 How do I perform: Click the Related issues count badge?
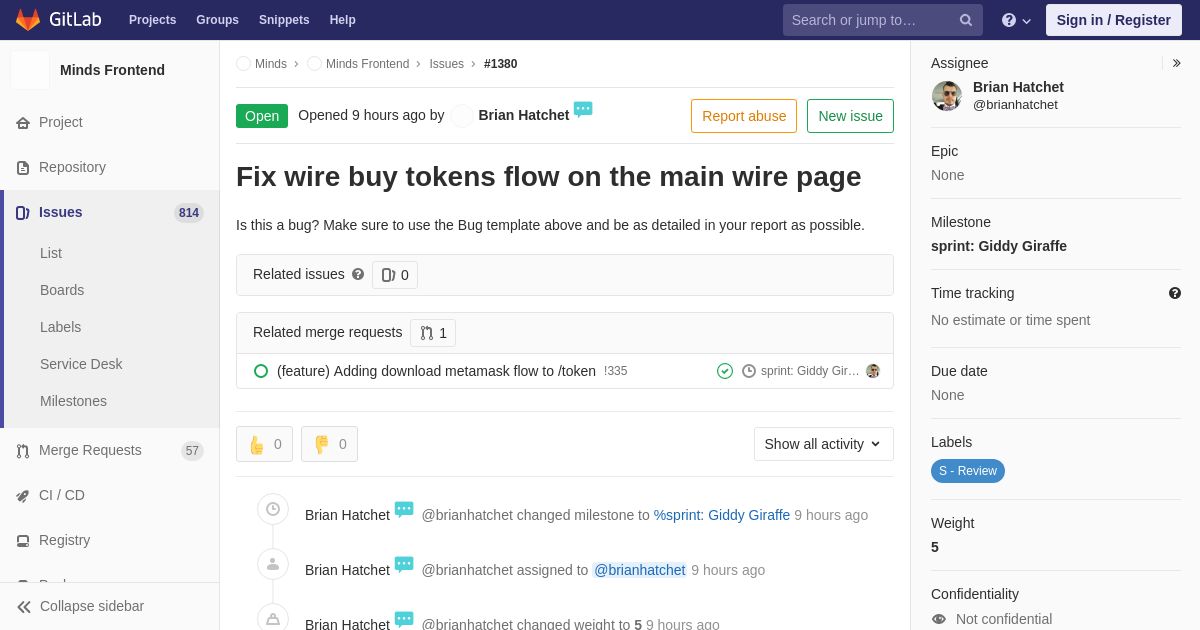point(395,275)
